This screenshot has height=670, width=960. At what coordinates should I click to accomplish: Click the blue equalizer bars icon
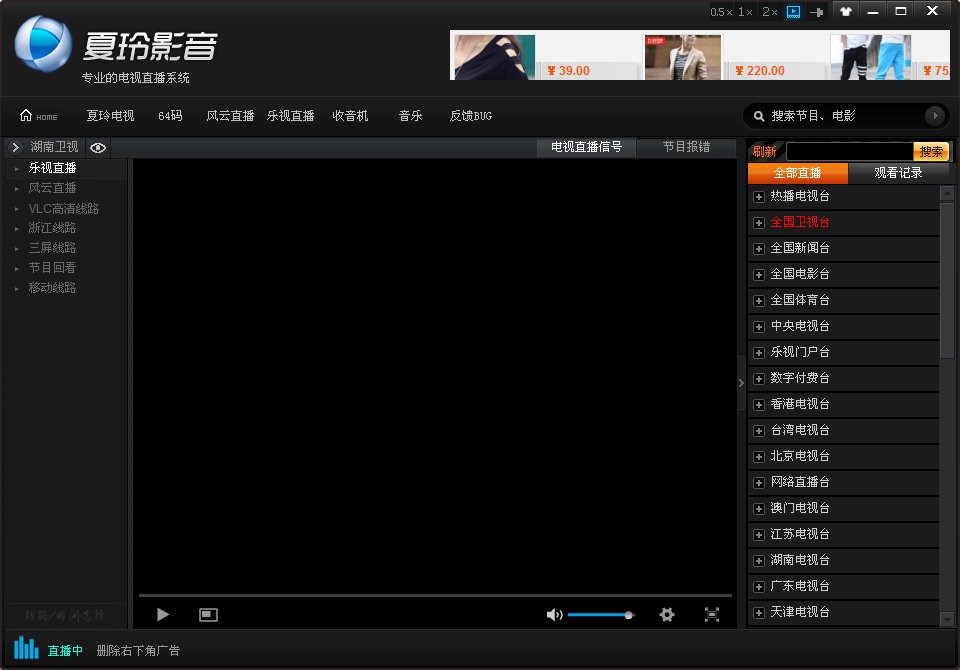pyautogui.click(x=26, y=647)
